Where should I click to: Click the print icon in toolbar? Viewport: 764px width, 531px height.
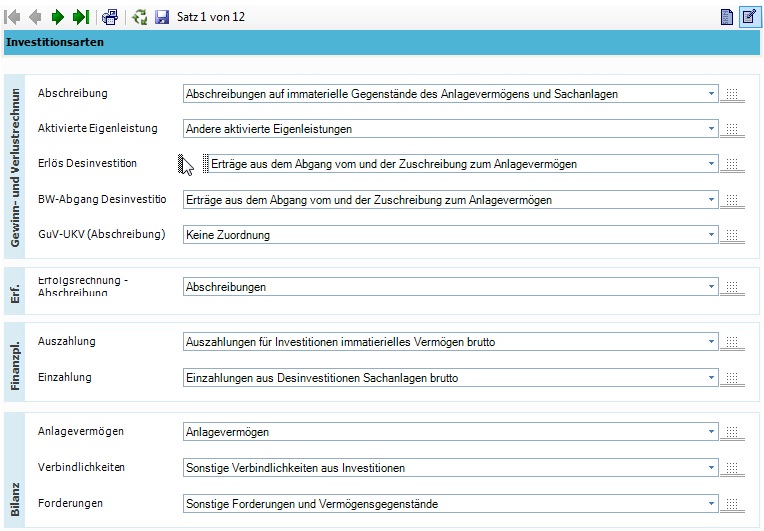coord(110,17)
